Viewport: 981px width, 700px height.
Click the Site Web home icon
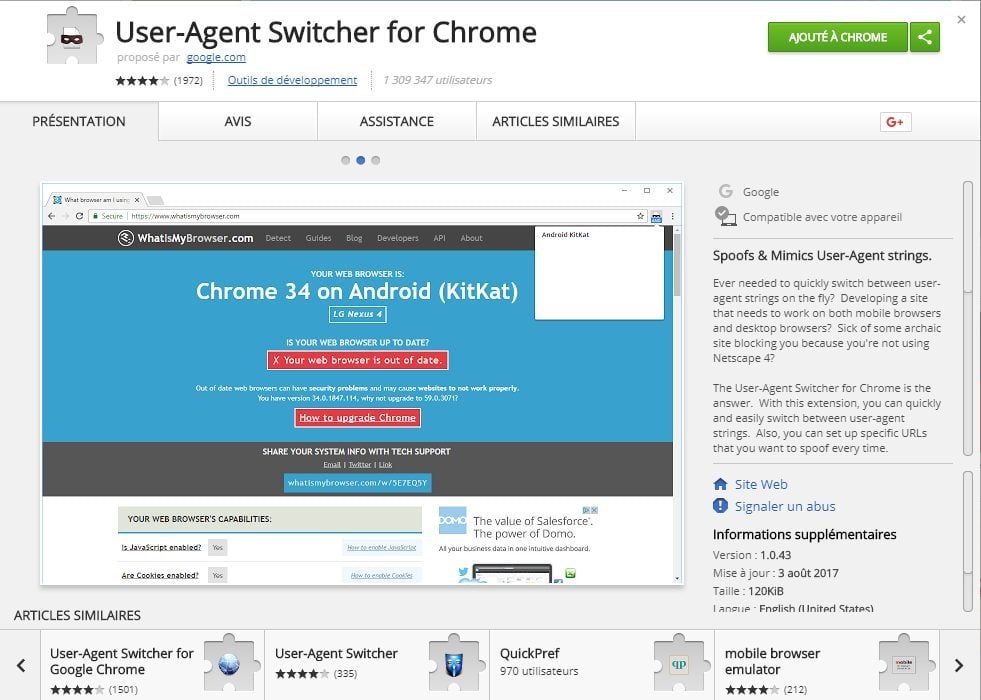coord(720,484)
